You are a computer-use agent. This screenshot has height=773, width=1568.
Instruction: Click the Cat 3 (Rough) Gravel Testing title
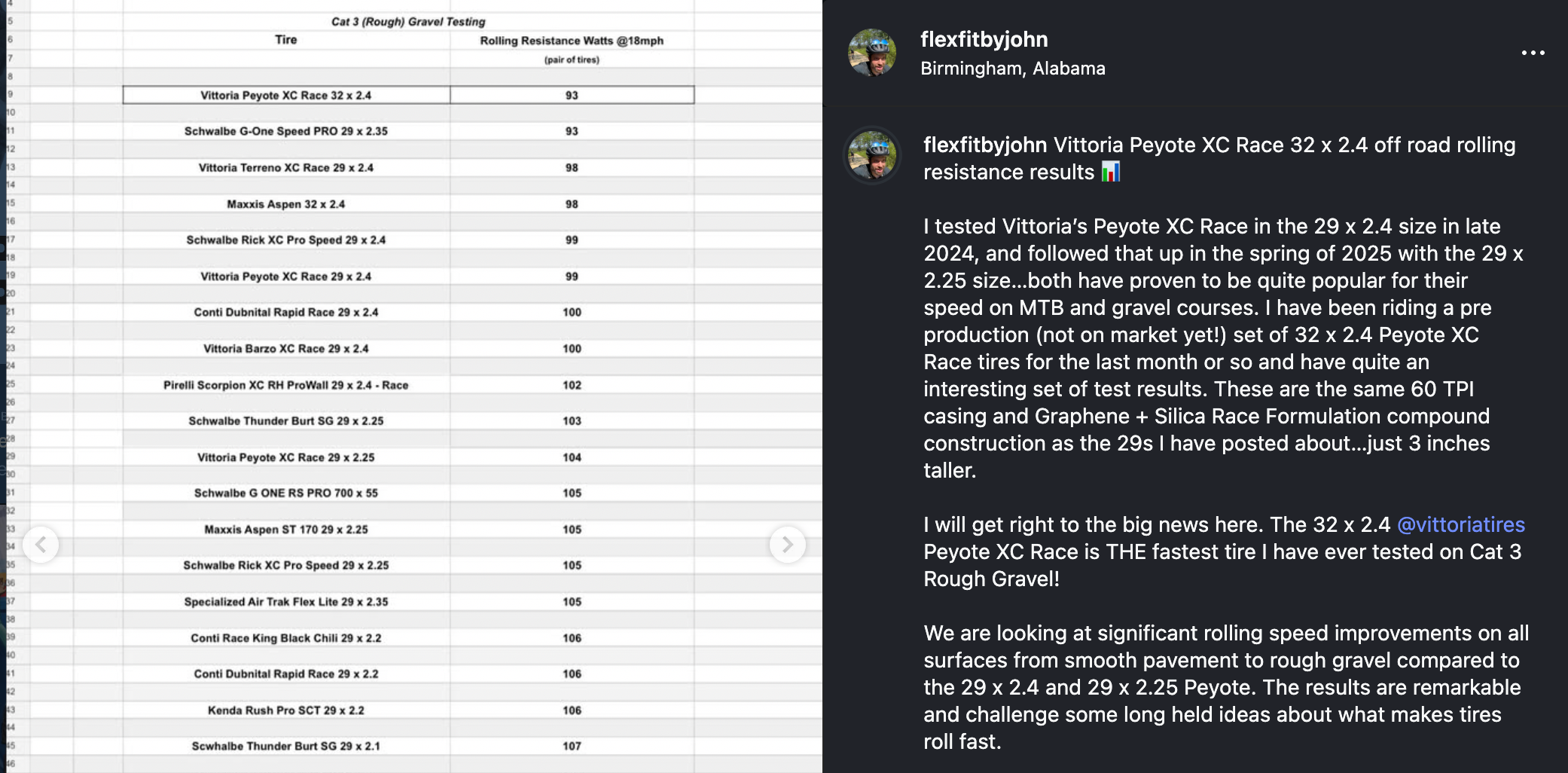[x=408, y=22]
